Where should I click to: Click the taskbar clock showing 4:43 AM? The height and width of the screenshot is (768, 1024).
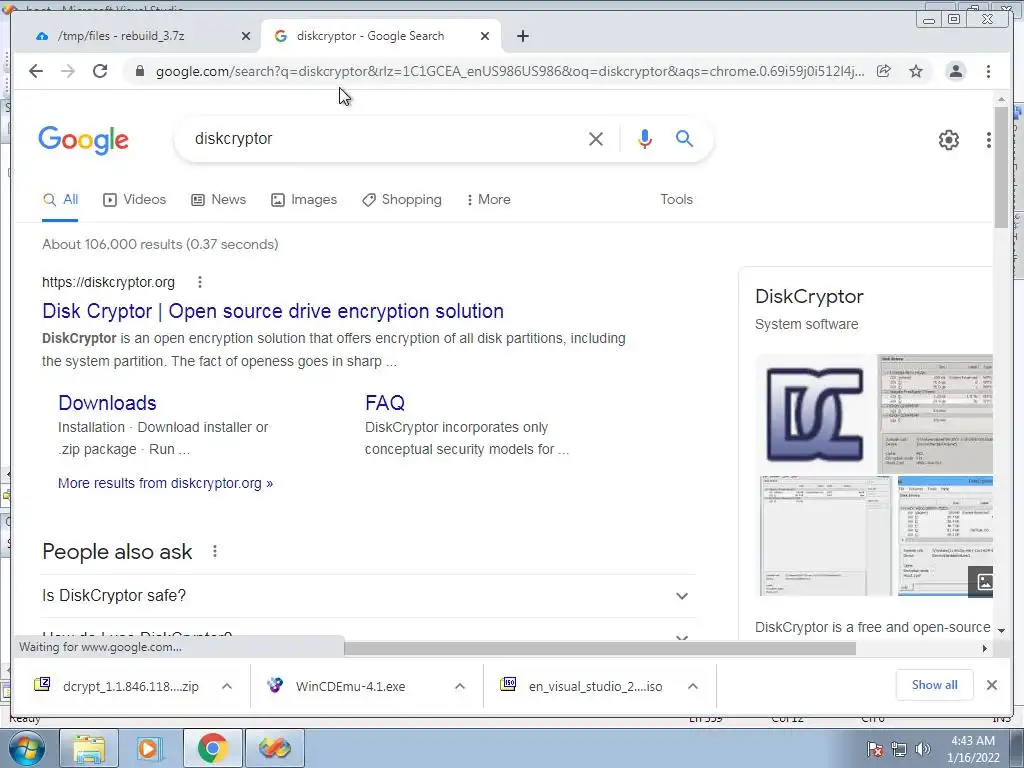pos(973,749)
